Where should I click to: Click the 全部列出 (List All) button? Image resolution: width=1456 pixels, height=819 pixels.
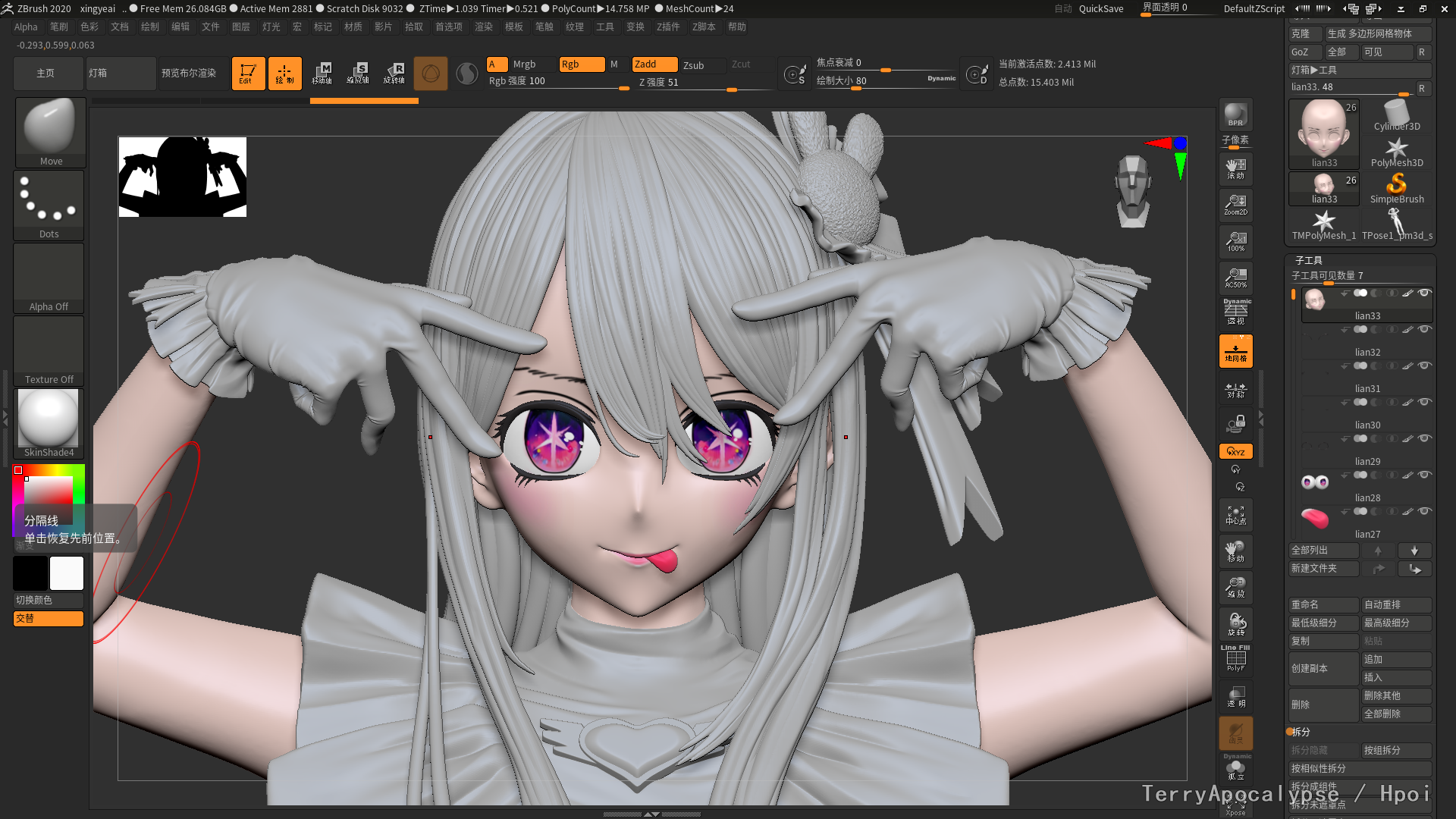point(1323,551)
